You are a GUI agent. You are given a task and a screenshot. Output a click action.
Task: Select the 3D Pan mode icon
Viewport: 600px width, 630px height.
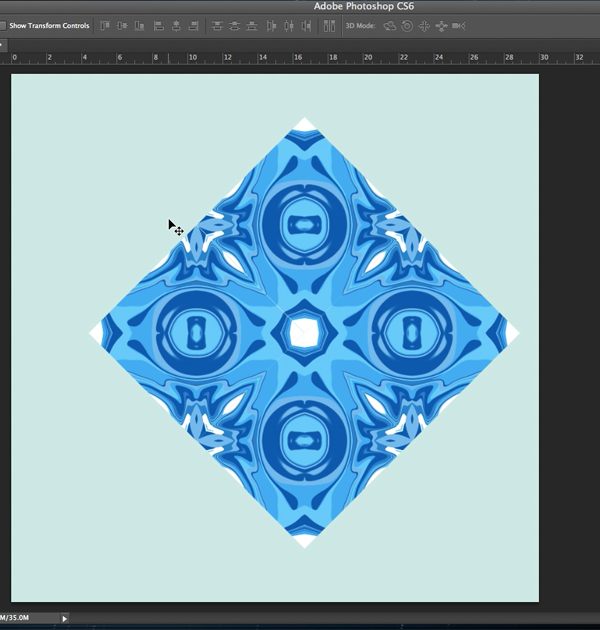pyautogui.click(x=424, y=26)
